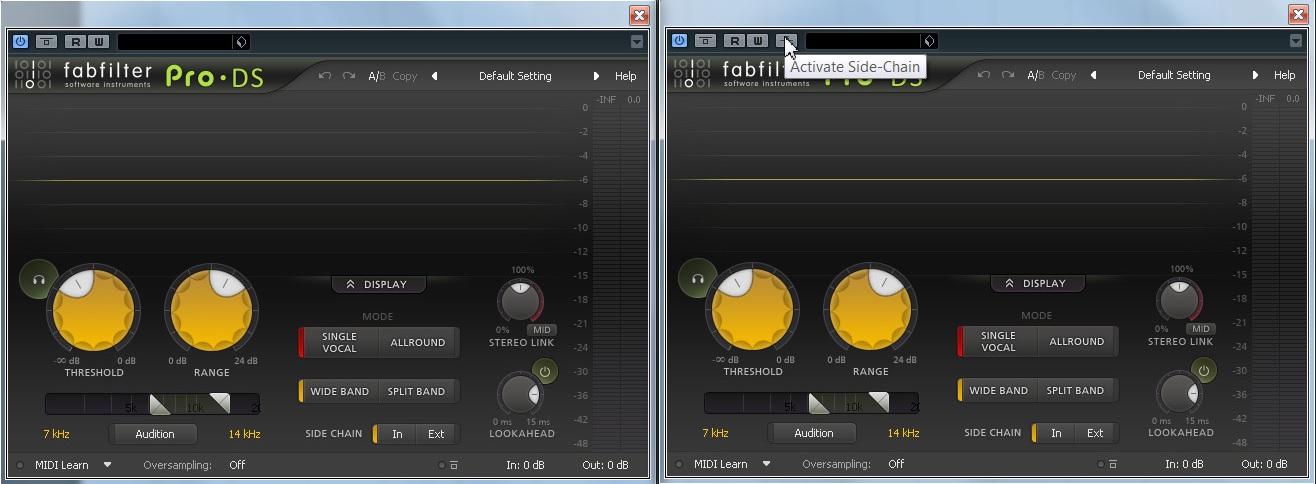
Task: Collapse the DISPLAY section in left window
Action: (x=379, y=284)
